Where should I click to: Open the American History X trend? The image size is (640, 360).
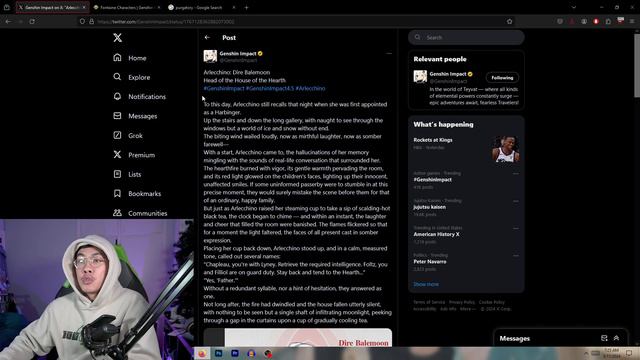pos(436,234)
